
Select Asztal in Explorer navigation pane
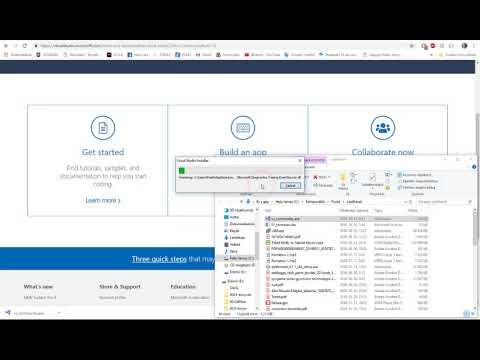[232, 217]
